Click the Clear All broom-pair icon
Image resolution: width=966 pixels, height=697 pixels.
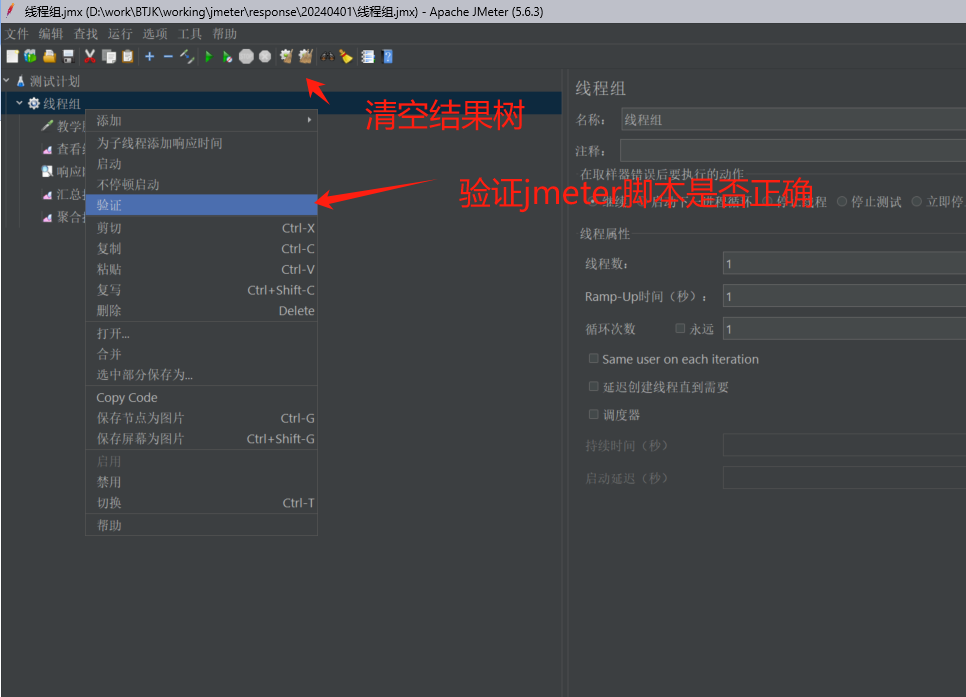(305, 57)
